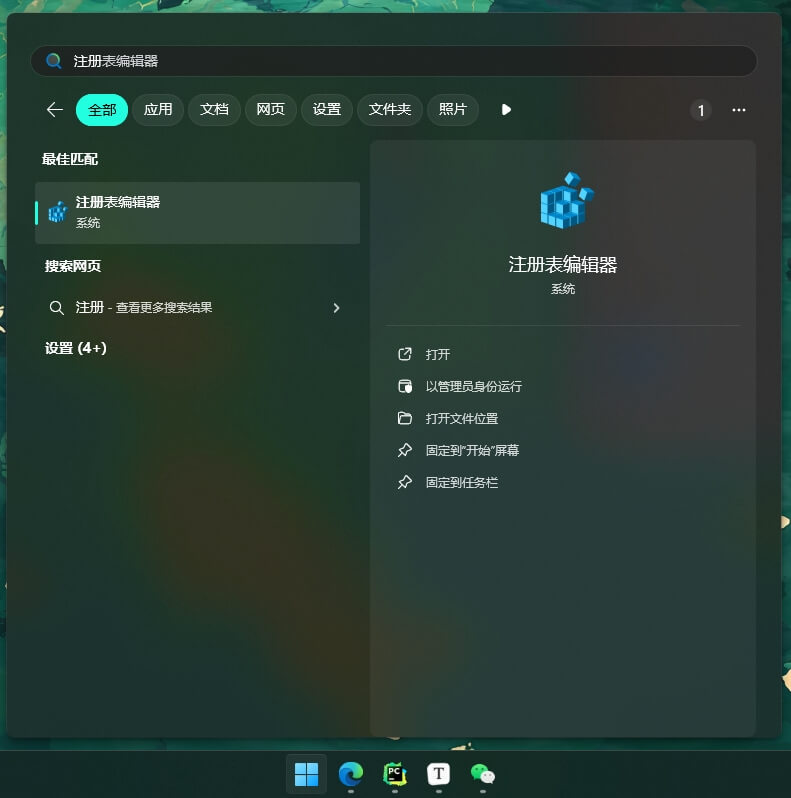Go back using the left arrow
Viewport: 791px width, 798px height.
[x=54, y=109]
